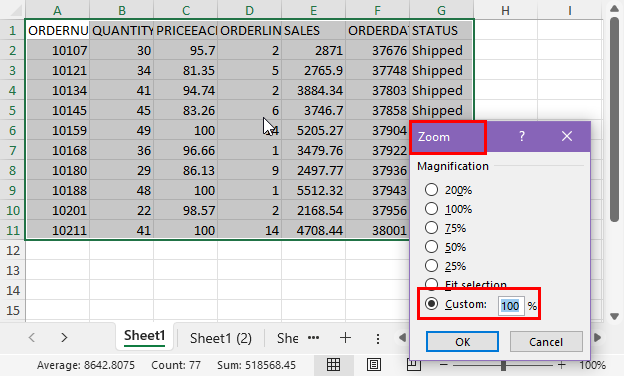Select the 200% magnification option
This screenshot has width=624, height=376.
pyautogui.click(x=431, y=190)
